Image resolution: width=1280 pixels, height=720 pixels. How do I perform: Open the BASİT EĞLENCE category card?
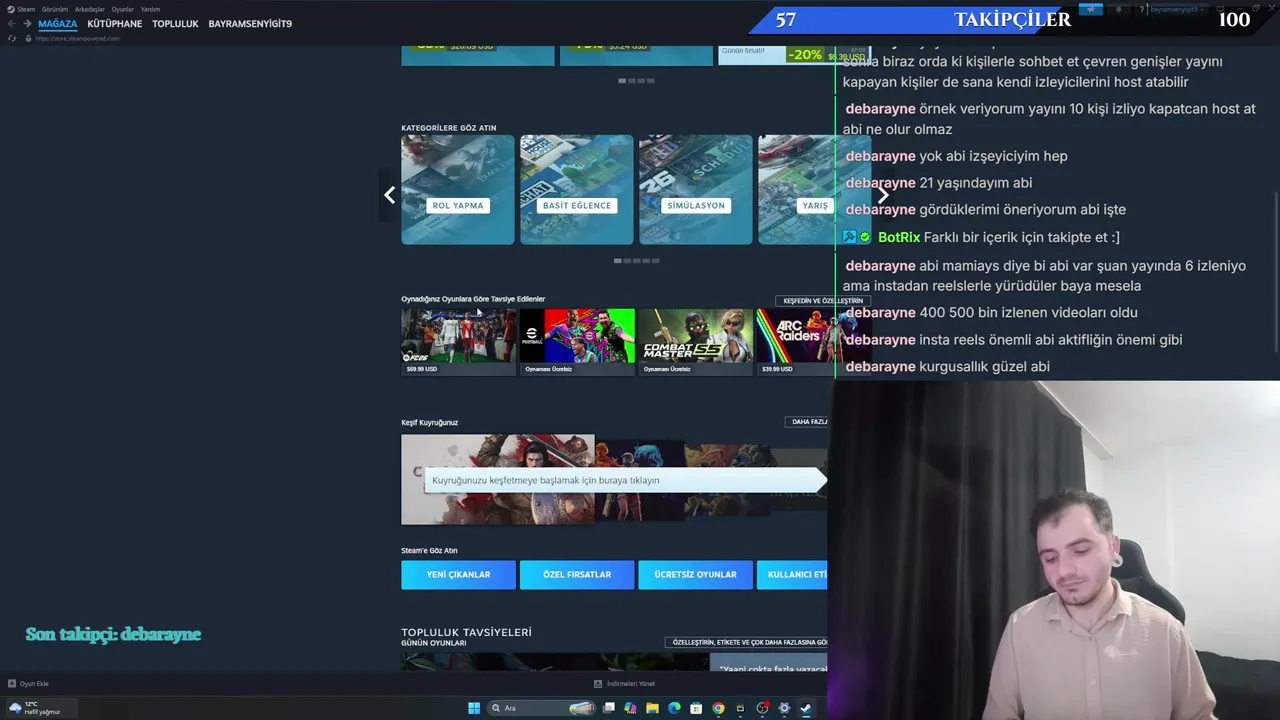(577, 190)
